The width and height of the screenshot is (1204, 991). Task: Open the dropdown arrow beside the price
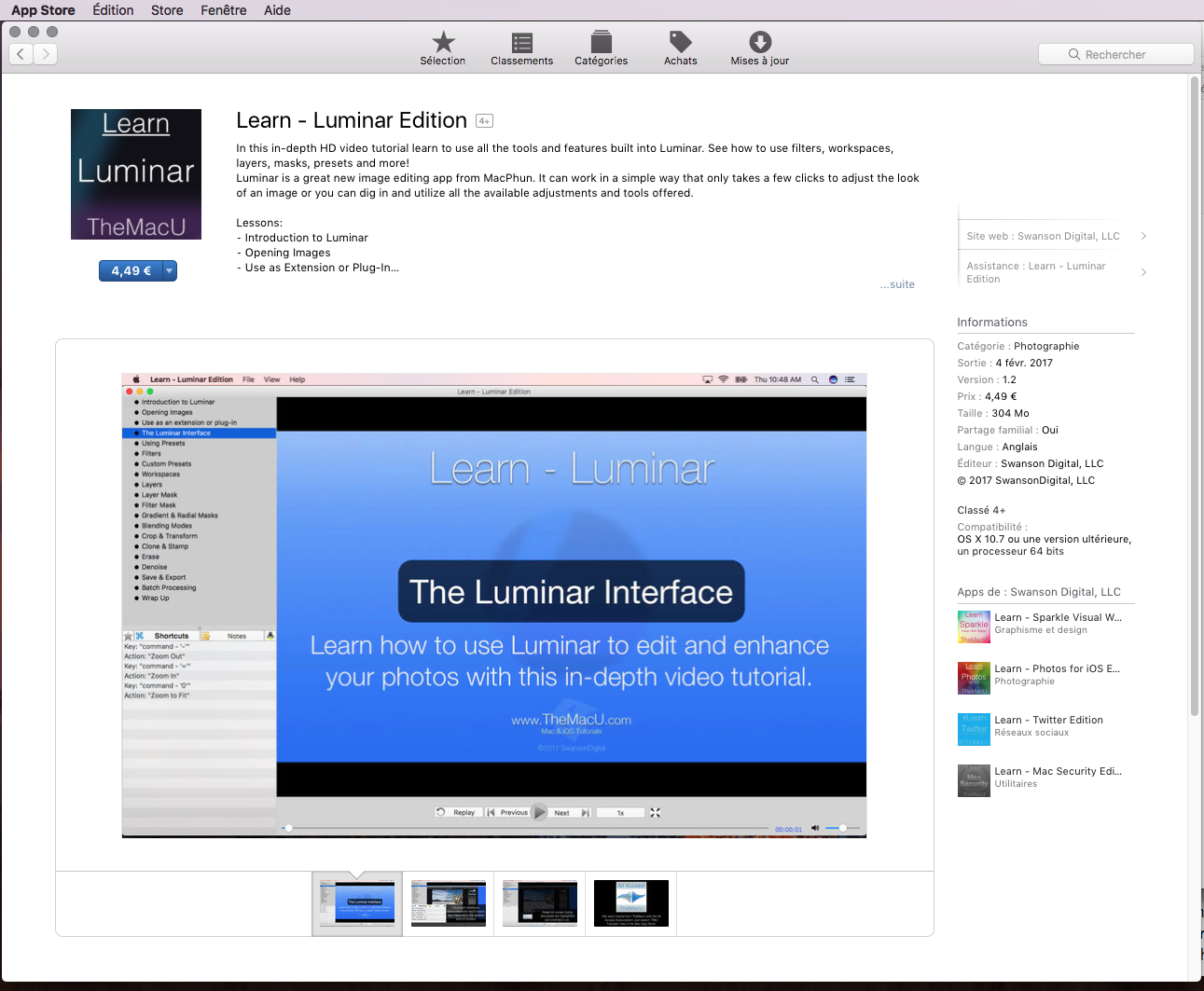[170, 270]
